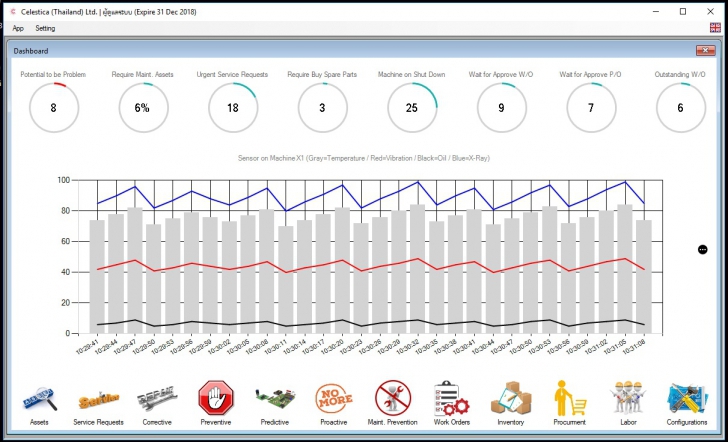Click the 'Predictive' text label
This screenshot has height=442, width=728.
(x=275, y=422)
